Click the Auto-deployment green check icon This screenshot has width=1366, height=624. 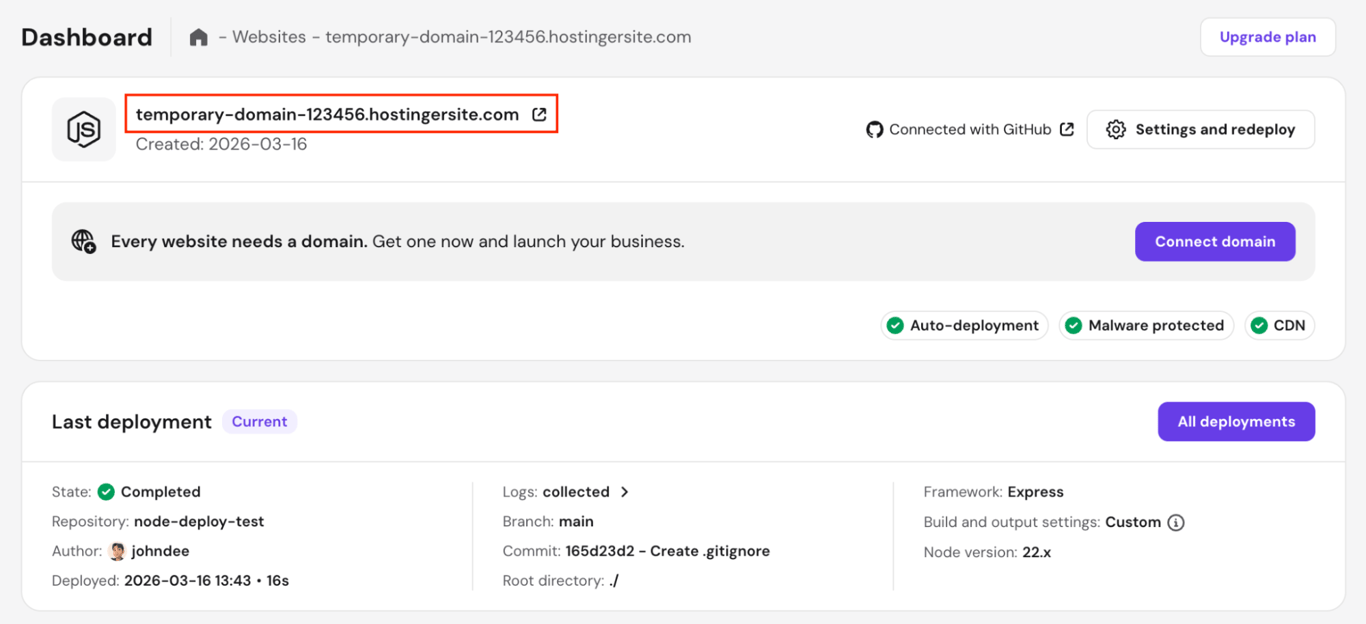point(895,325)
